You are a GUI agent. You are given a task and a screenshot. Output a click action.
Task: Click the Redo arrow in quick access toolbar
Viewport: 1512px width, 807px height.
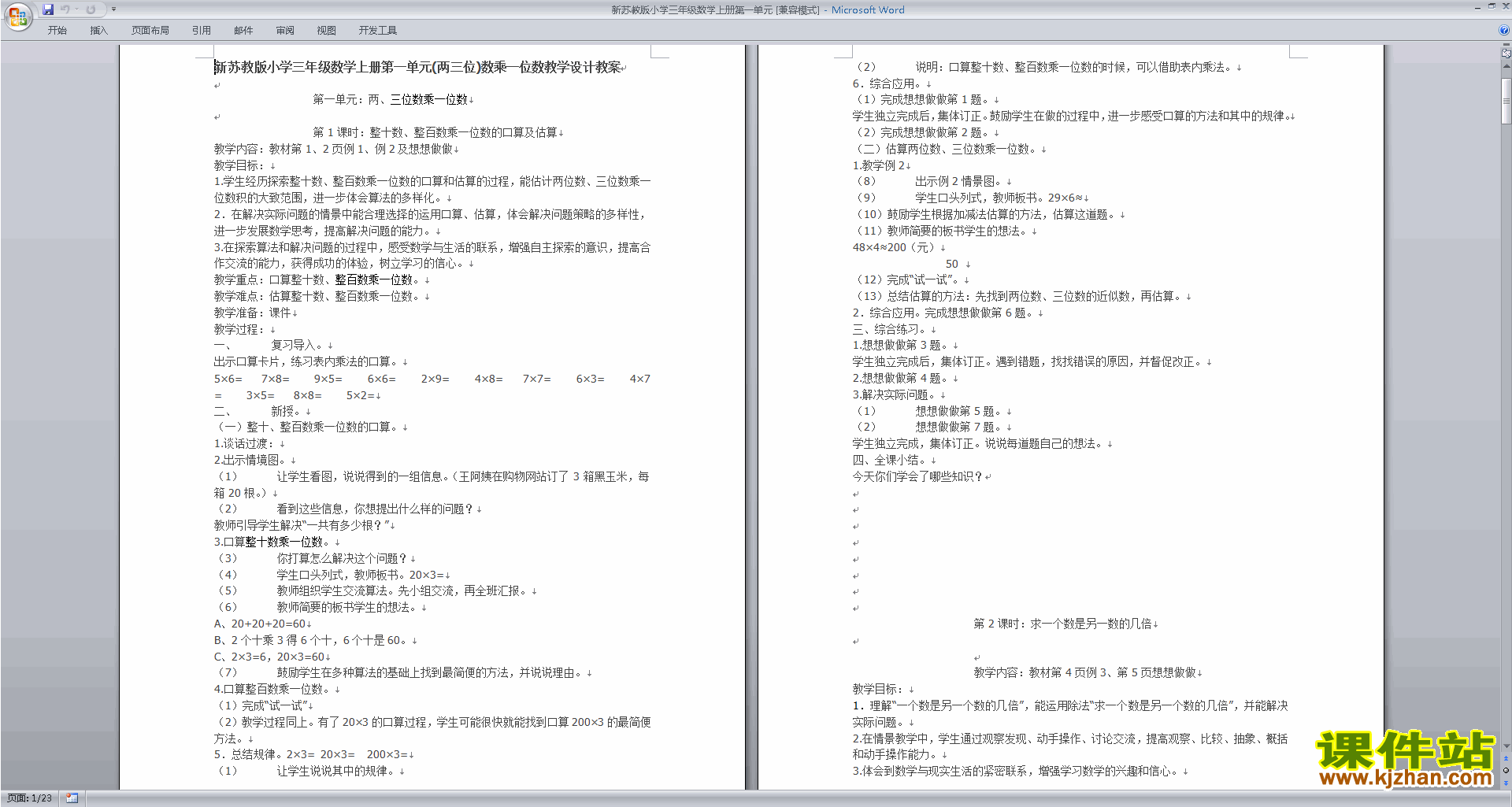click(x=91, y=9)
